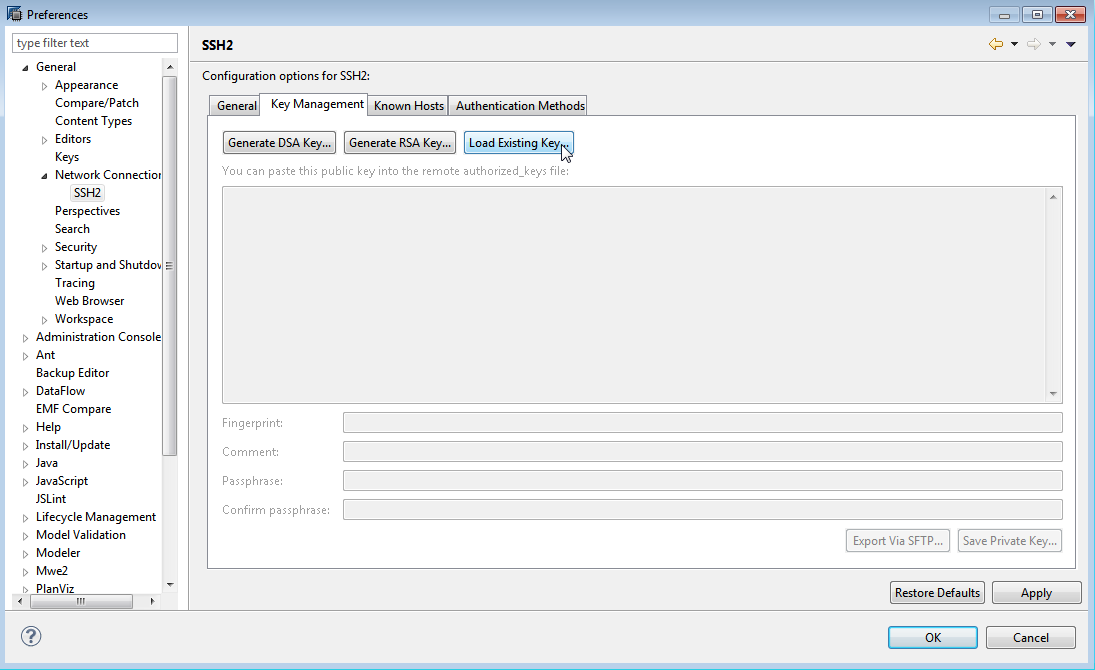Select EMF Compare tree item

click(x=73, y=409)
